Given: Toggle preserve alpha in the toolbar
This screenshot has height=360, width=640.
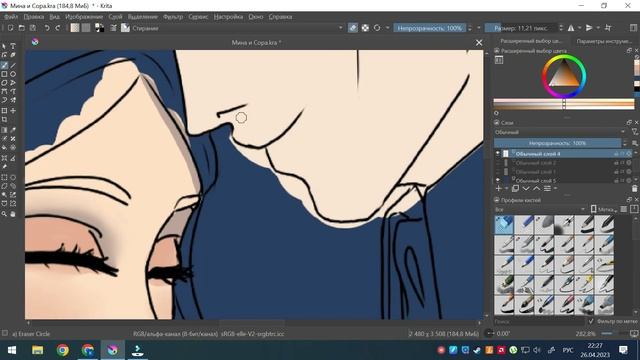Looking at the screenshot, I should (365, 28).
